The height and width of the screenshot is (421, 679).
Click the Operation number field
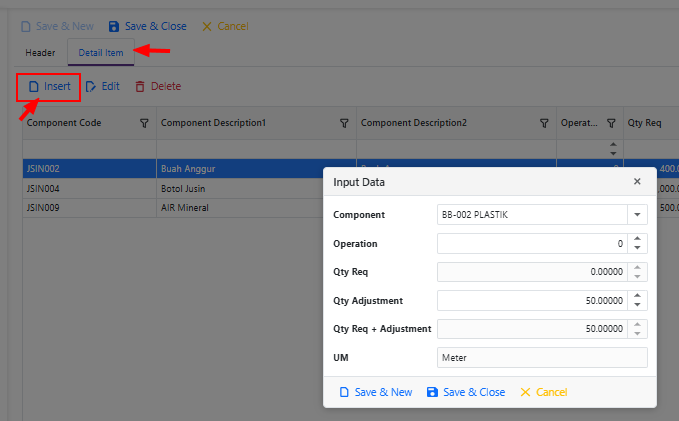pyautogui.click(x=532, y=243)
